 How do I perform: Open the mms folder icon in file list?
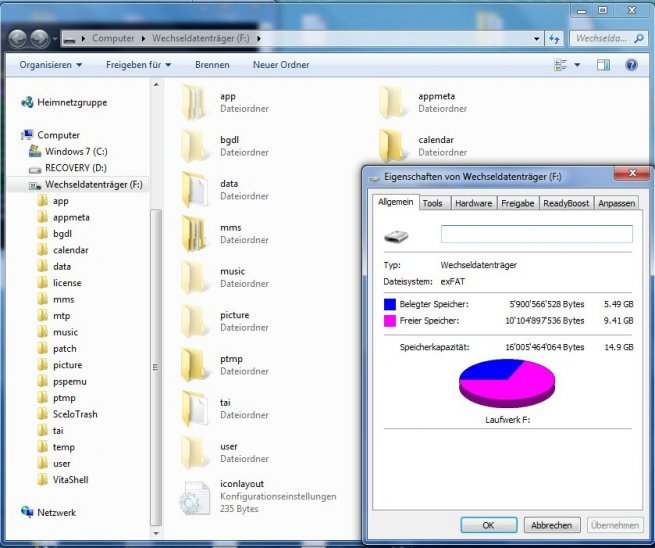click(195, 234)
